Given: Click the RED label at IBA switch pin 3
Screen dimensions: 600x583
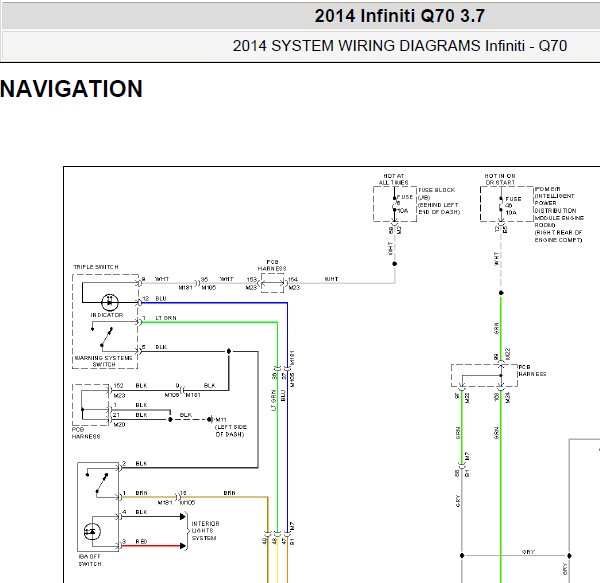Looking at the screenshot, I should coord(141,542).
